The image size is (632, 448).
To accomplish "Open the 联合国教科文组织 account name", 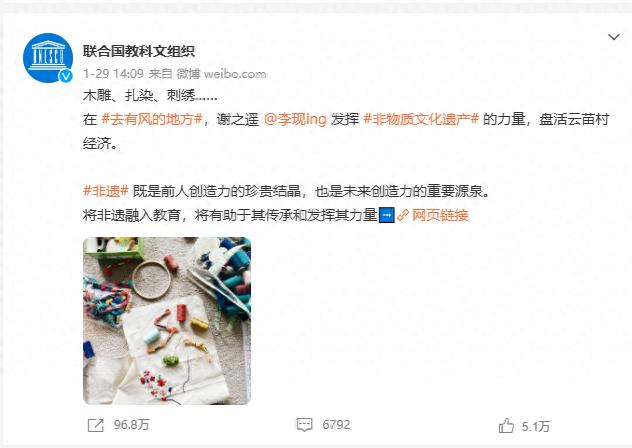I will [x=139, y=51].
